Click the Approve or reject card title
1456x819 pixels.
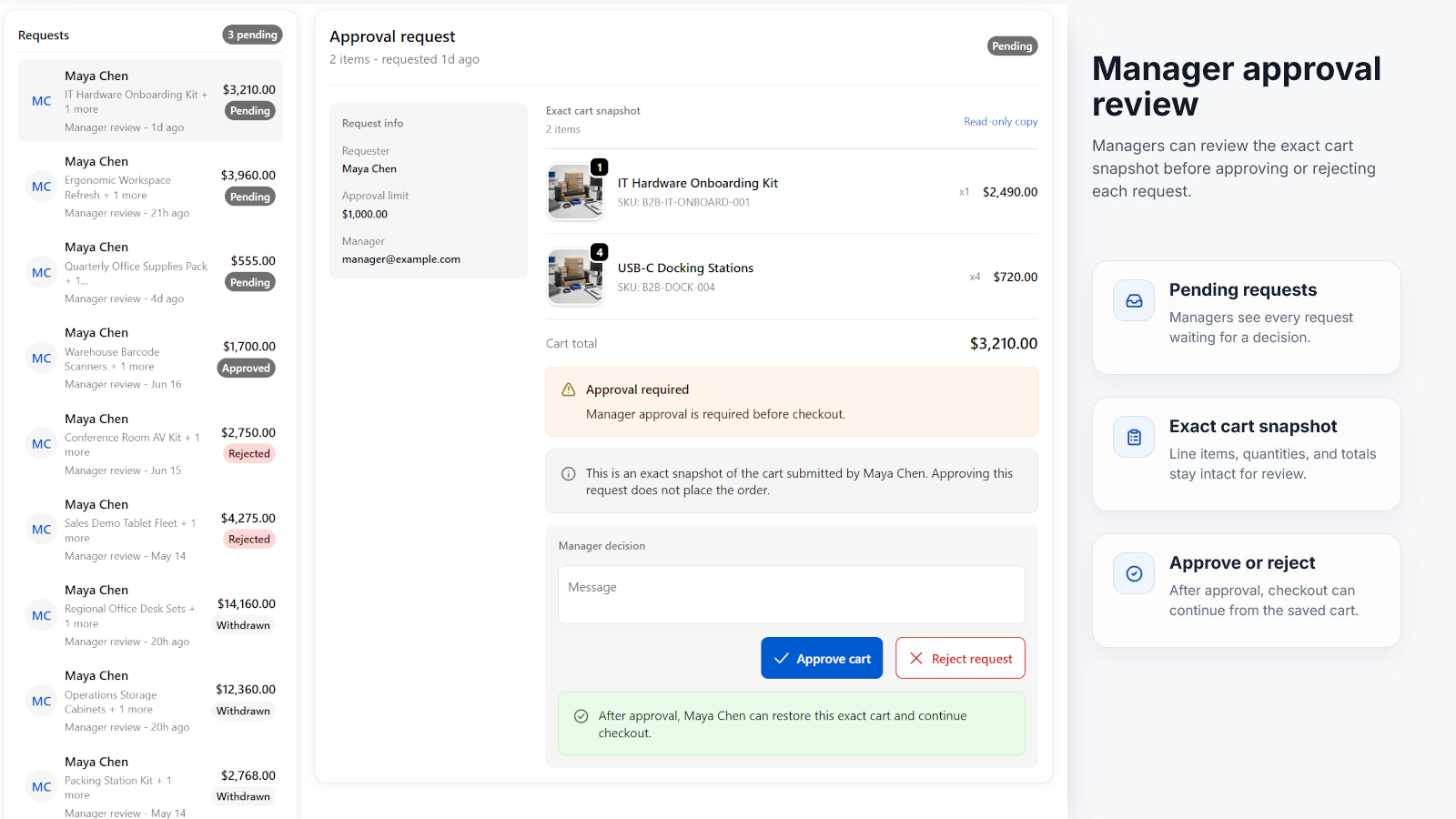pyautogui.click(x=1242, y=562)
